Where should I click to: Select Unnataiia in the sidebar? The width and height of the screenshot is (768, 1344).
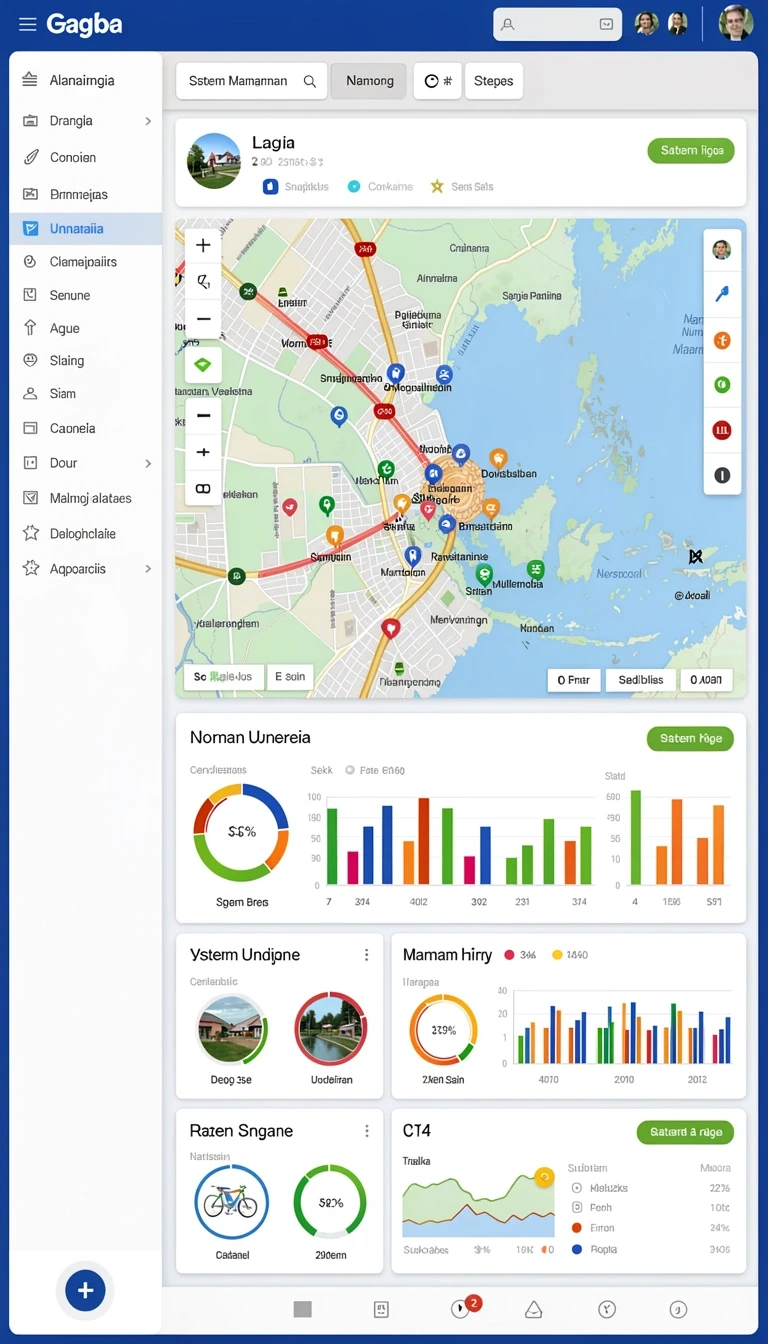tap(86, 229)
